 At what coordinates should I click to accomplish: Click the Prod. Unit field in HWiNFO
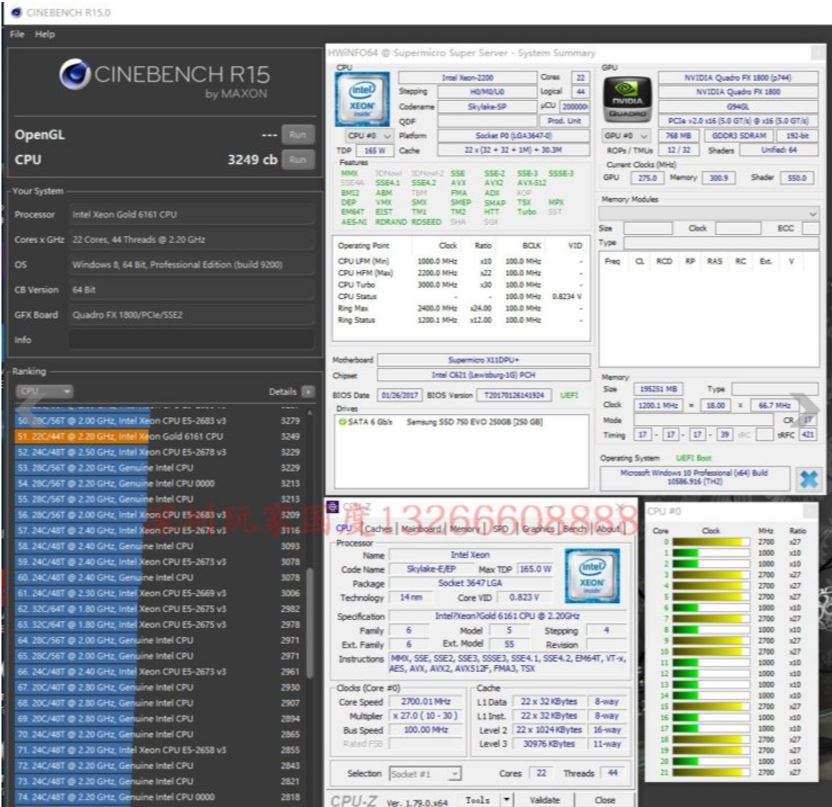pyautogui.click(x=564, y=121)
